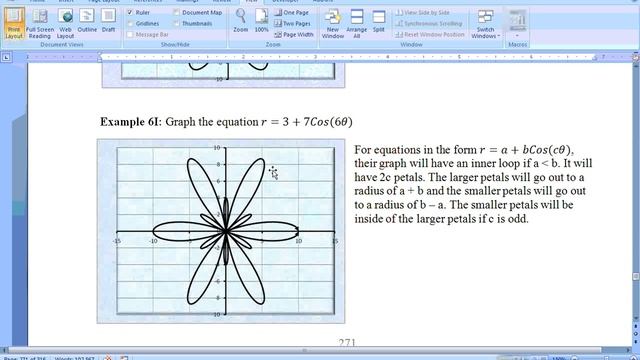Split the document window
Image resolution: width=640 pixels, height=360 pixels.
379,20
